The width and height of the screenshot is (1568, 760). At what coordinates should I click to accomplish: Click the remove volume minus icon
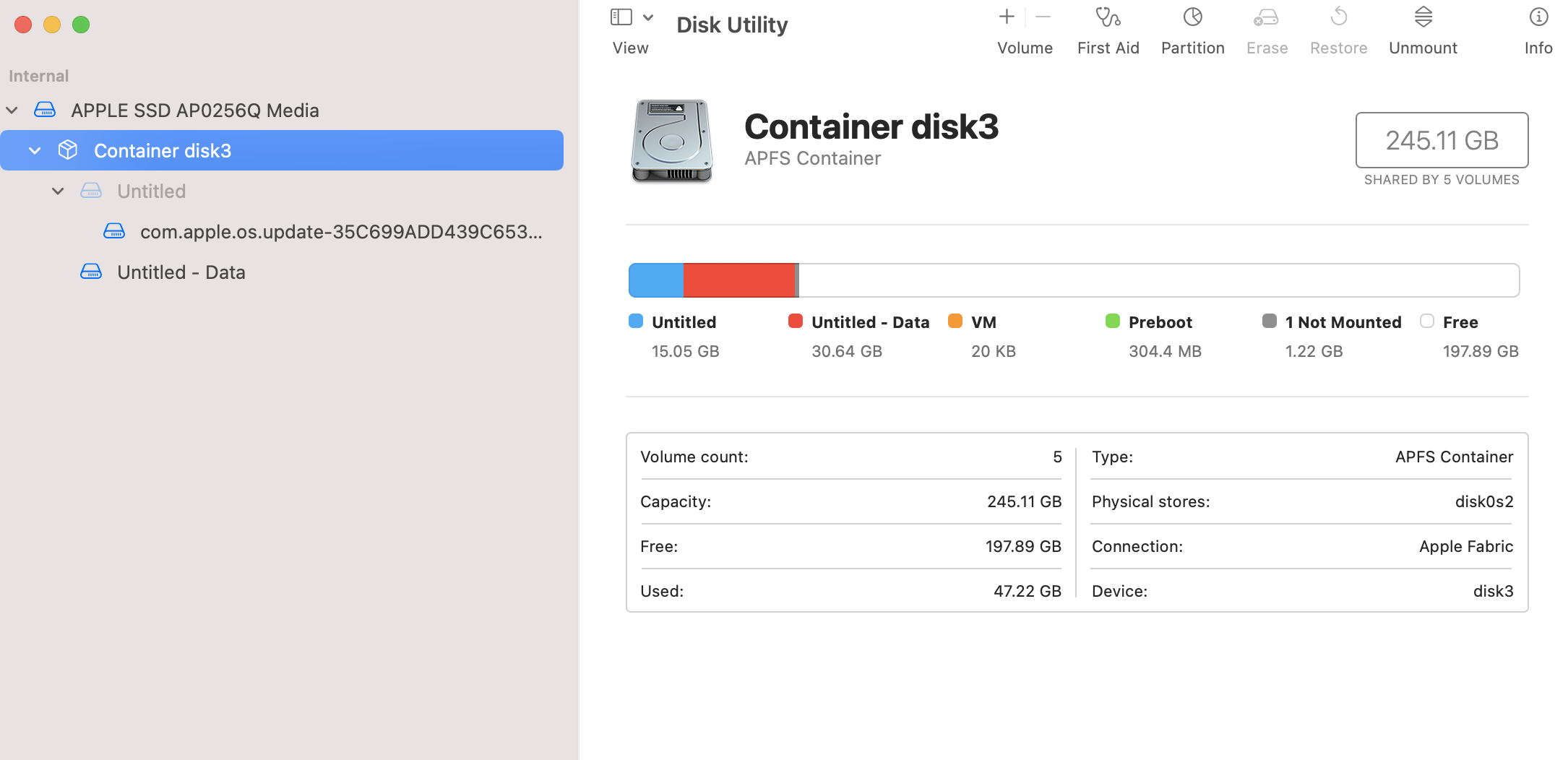tap(1043, 17)
